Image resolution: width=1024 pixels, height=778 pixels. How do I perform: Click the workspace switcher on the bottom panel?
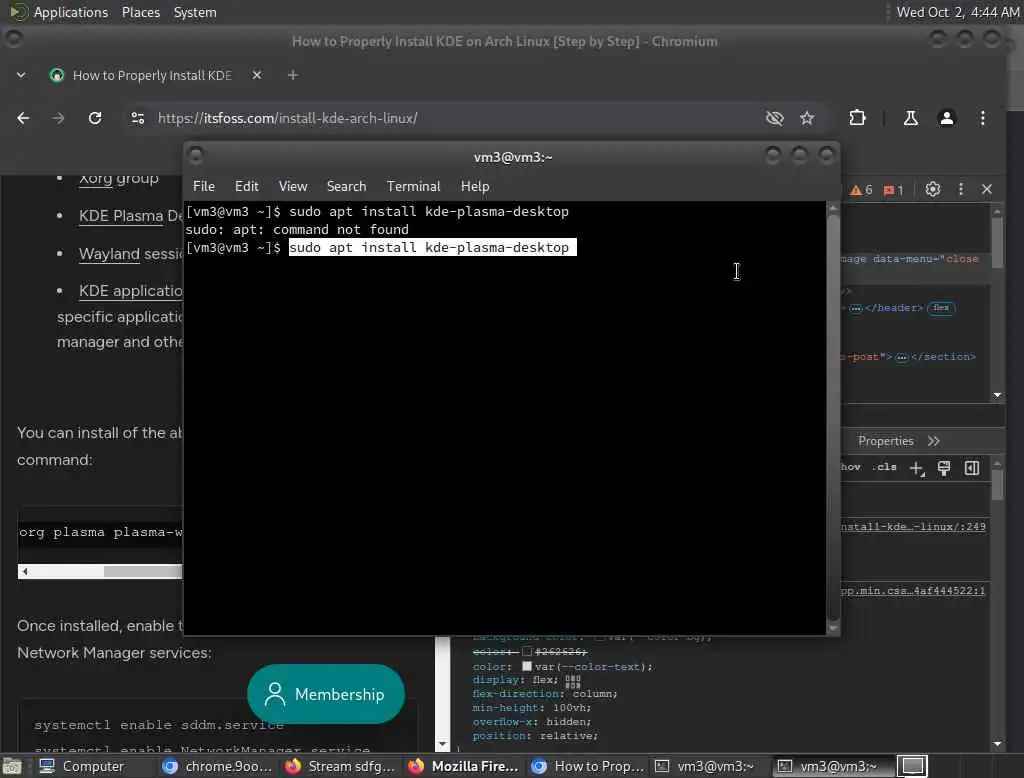tap(912, 766)
